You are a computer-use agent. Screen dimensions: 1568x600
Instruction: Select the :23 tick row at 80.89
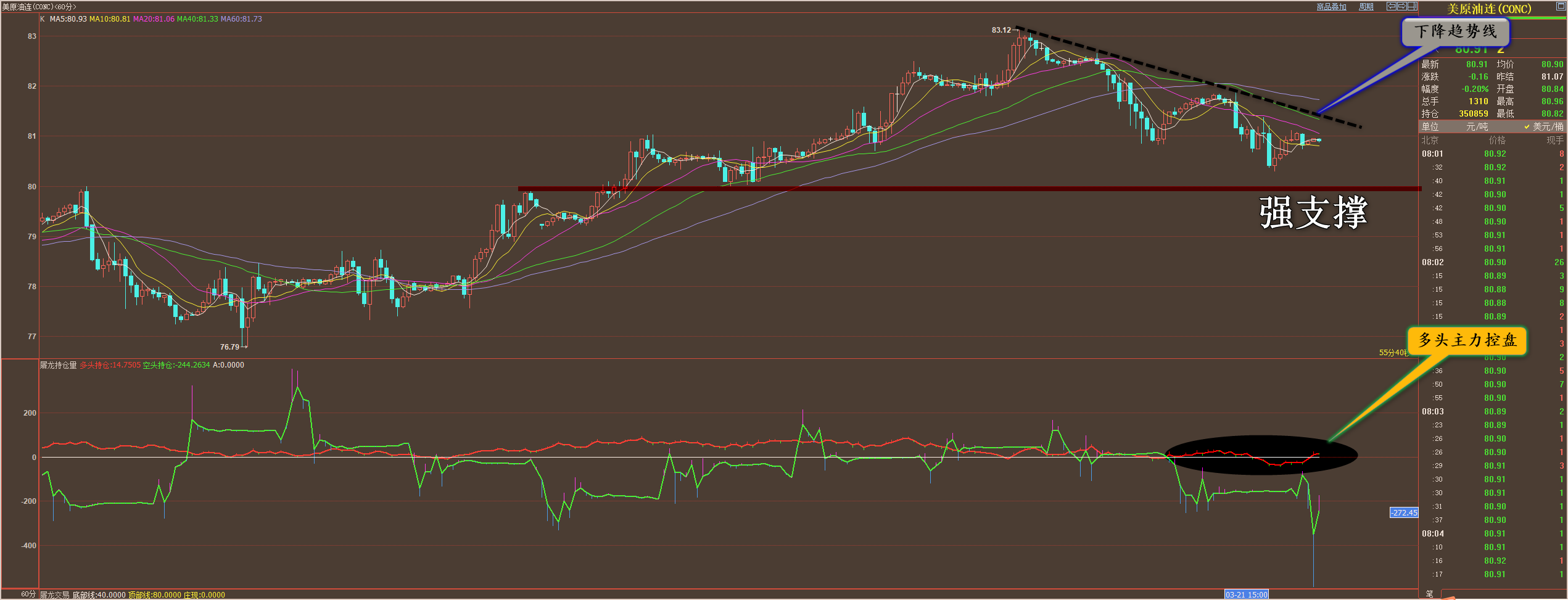[1493, 425]
